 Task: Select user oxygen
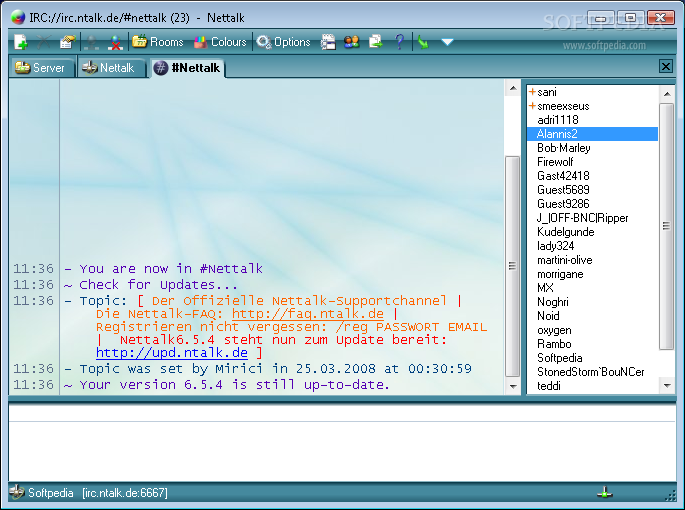pos(592,330)
